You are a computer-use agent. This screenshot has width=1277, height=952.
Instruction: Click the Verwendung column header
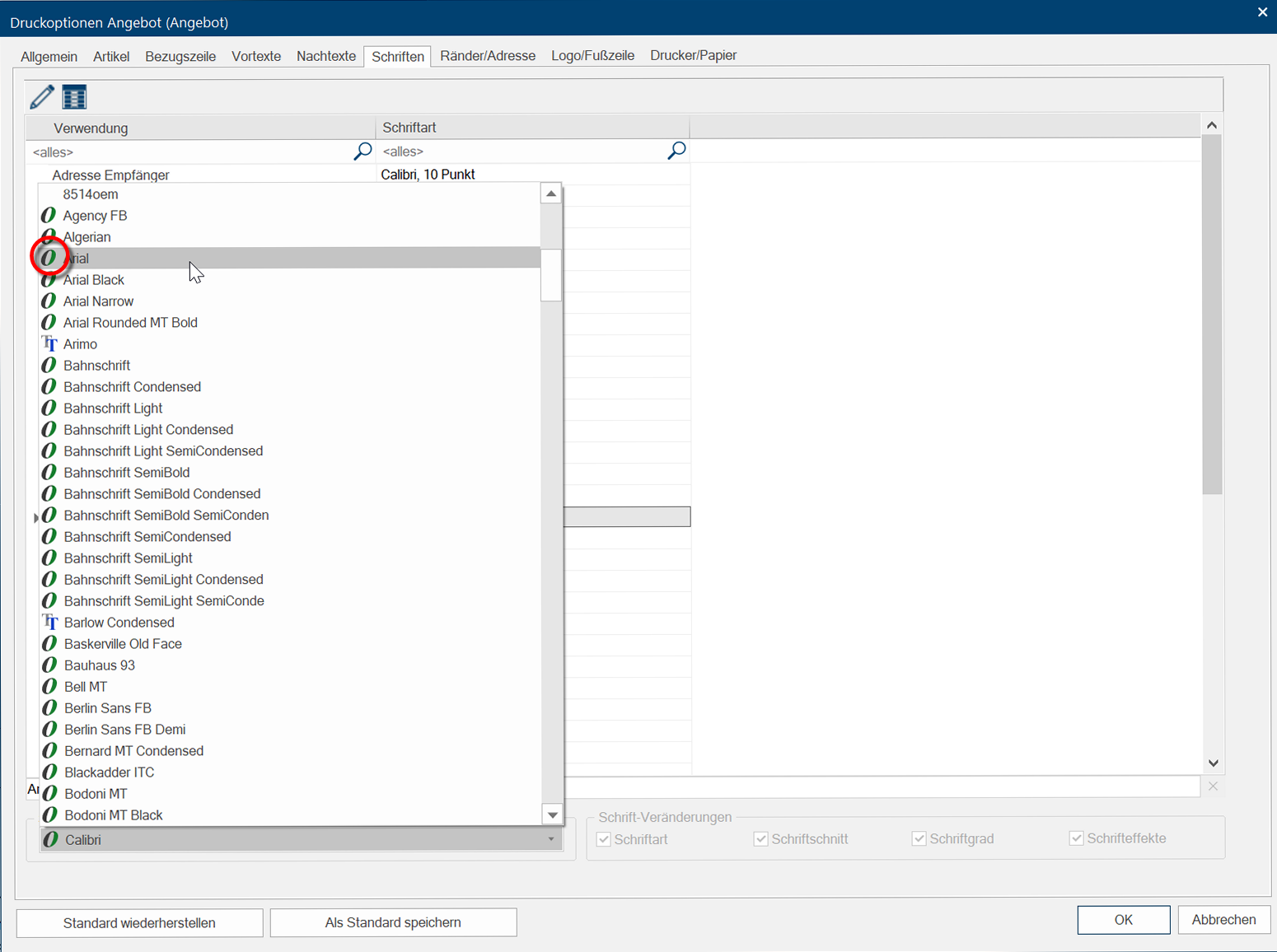coord(201,128)
